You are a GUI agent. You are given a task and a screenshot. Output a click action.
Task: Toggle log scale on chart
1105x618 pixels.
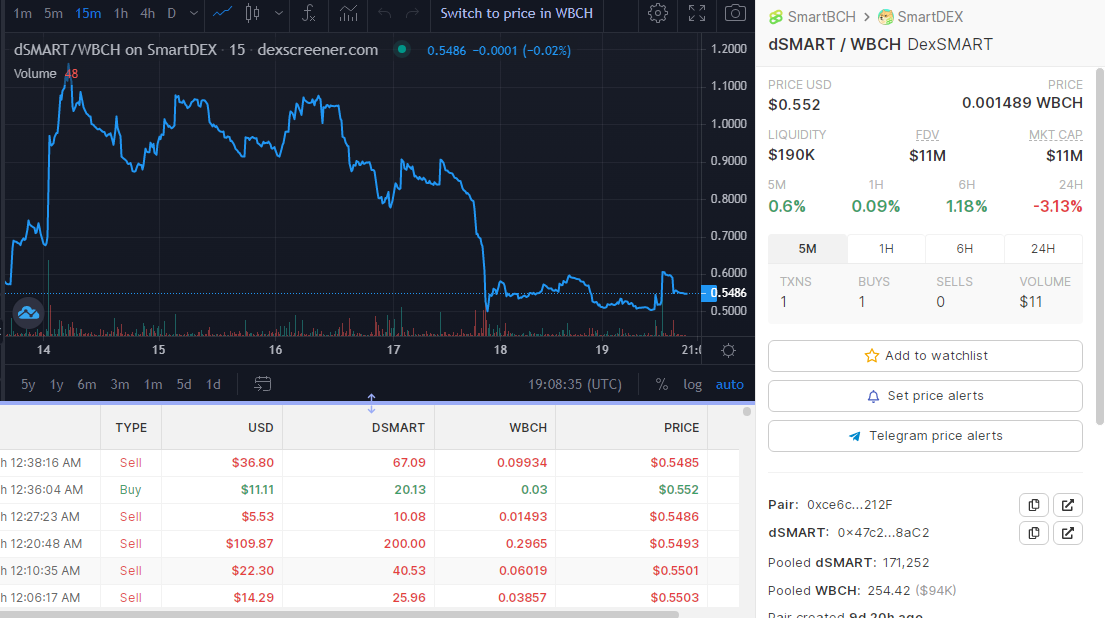coord(692,385)
